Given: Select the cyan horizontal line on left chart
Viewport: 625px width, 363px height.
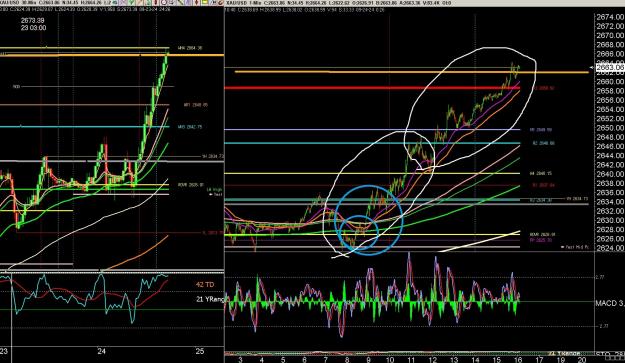Looking at the screenshot, I should tap(85, 127).
